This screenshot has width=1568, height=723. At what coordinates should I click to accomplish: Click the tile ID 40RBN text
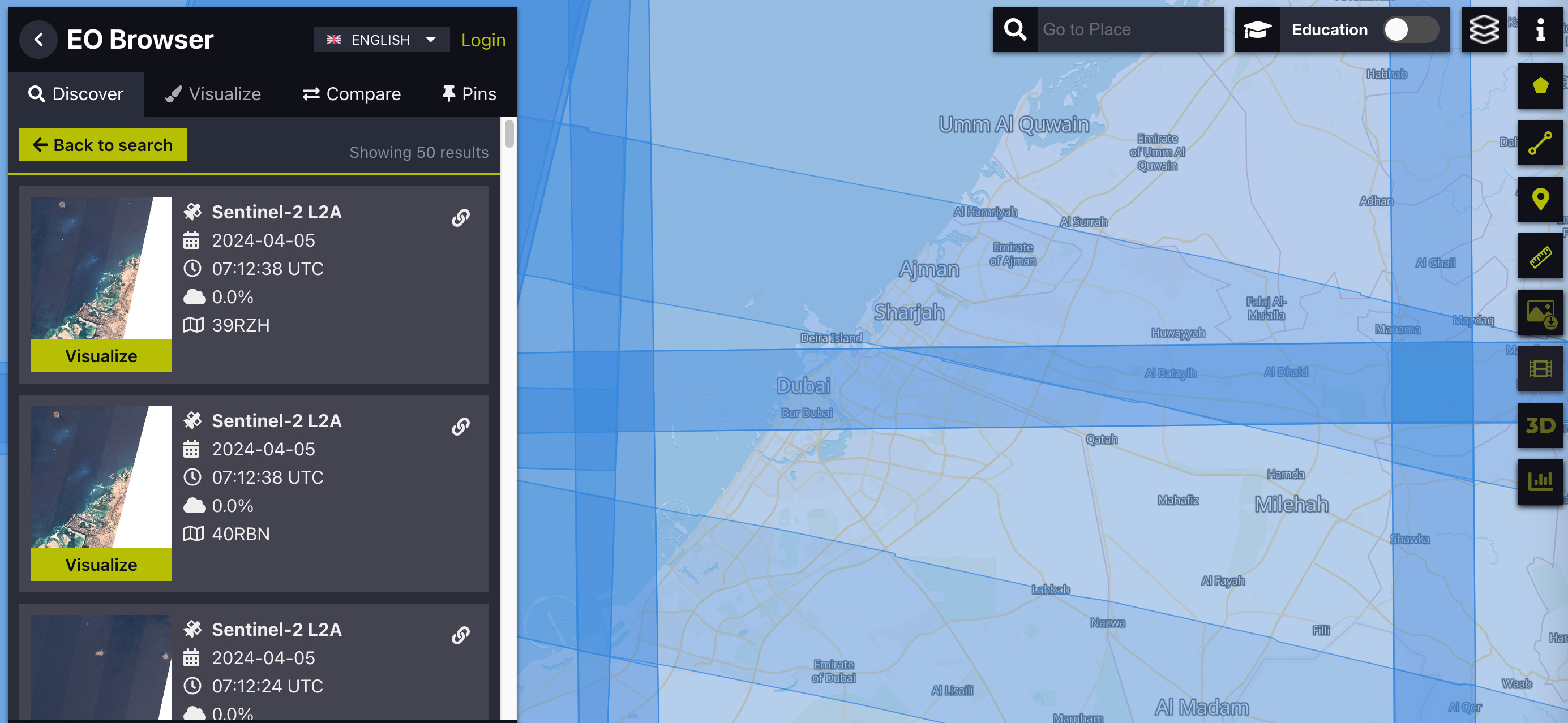pos(241,533)
